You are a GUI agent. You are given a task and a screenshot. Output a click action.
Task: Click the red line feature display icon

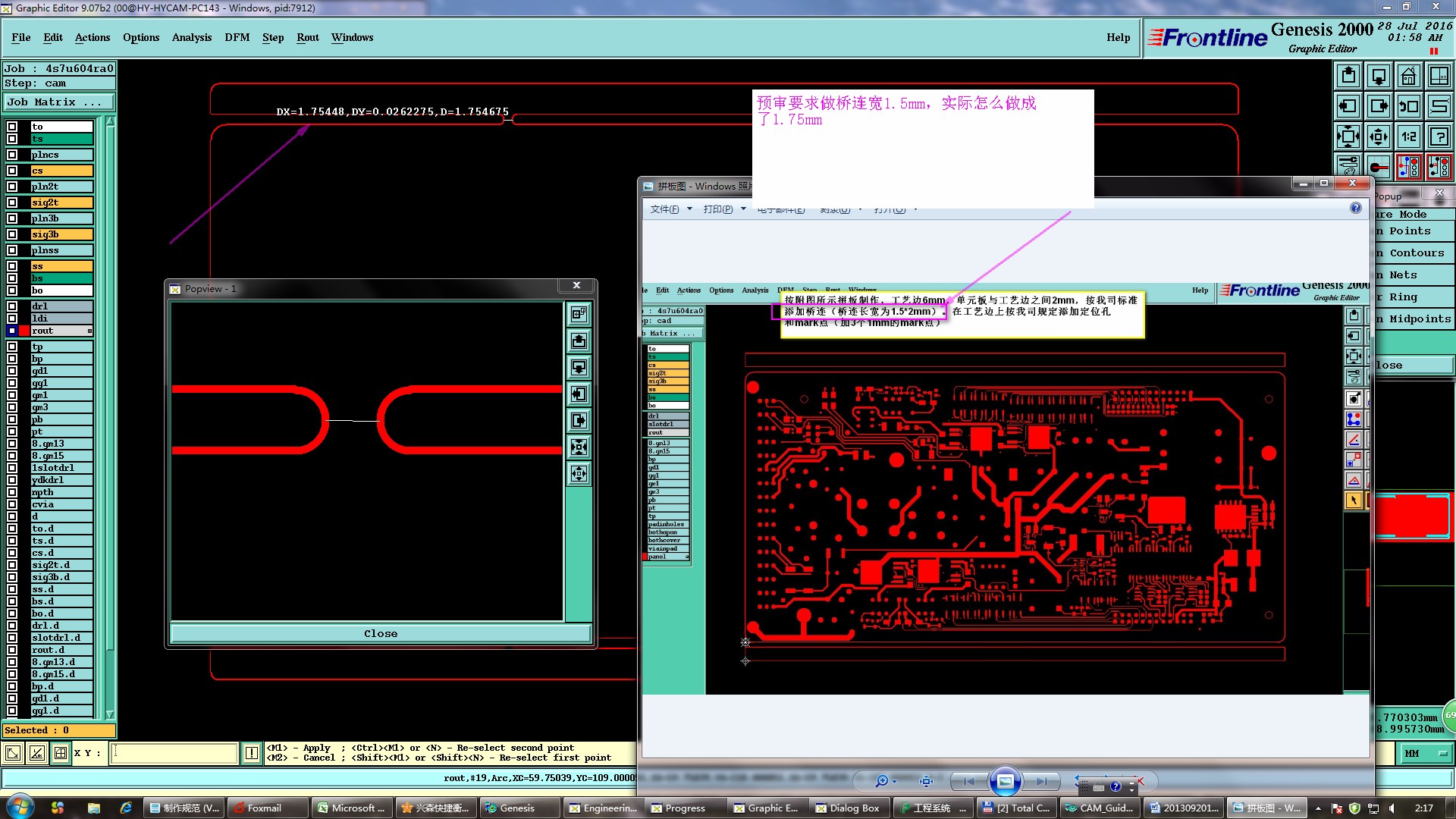pyautogui.click(x=1379, y=167)
